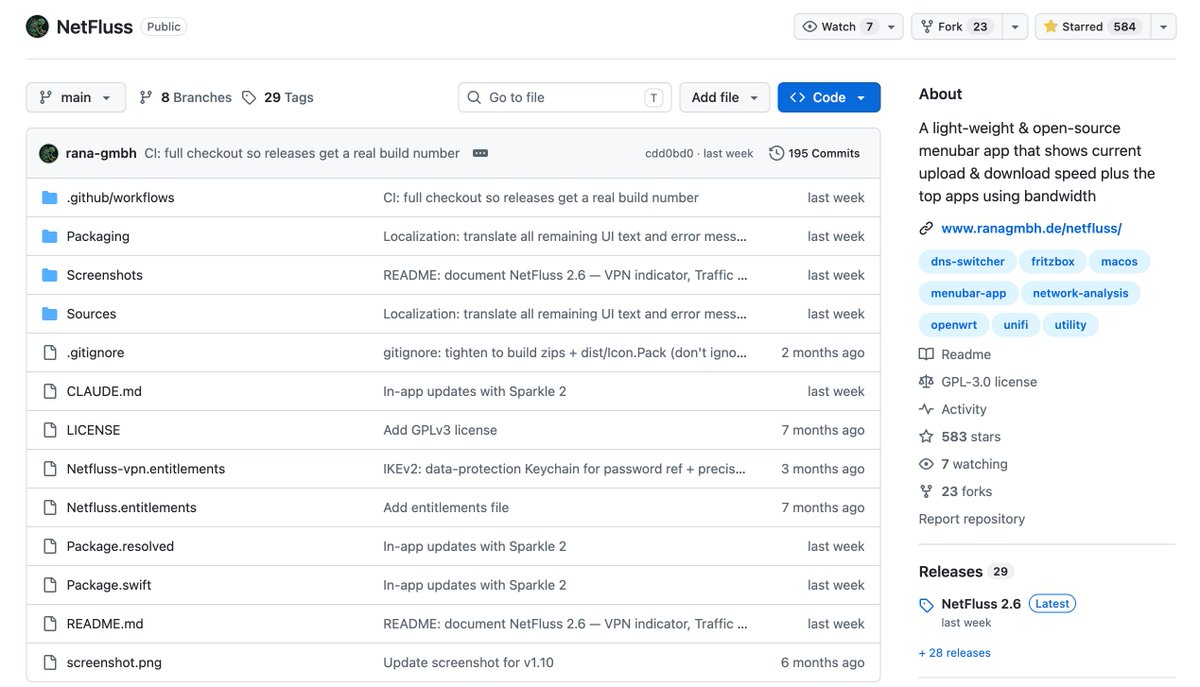Click the Package.swift file icon
Screen dimensions: 1200x687
[50, 585]
